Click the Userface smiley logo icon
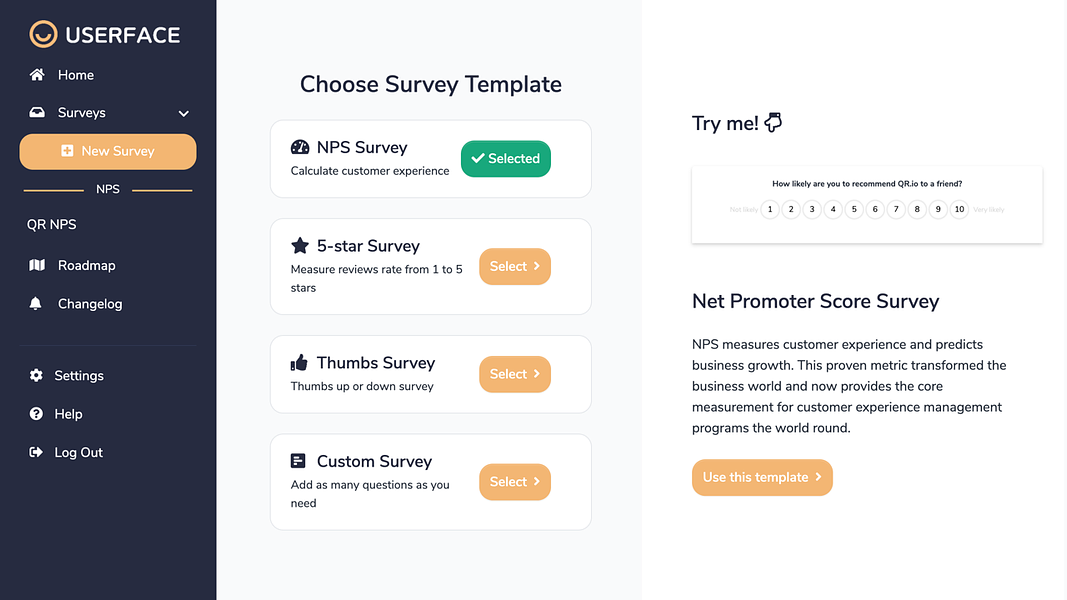Screen dimensions: 1067x600 pyautogui.click(x=43, y=34)
